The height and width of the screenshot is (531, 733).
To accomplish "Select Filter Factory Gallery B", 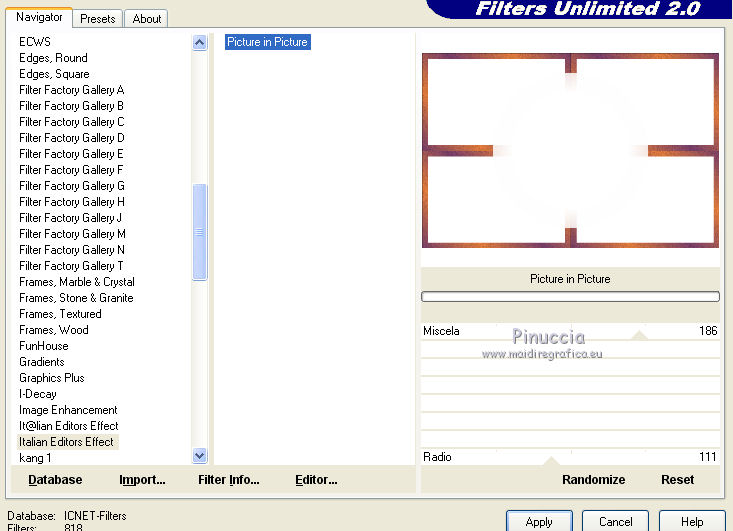I will 72,106.
